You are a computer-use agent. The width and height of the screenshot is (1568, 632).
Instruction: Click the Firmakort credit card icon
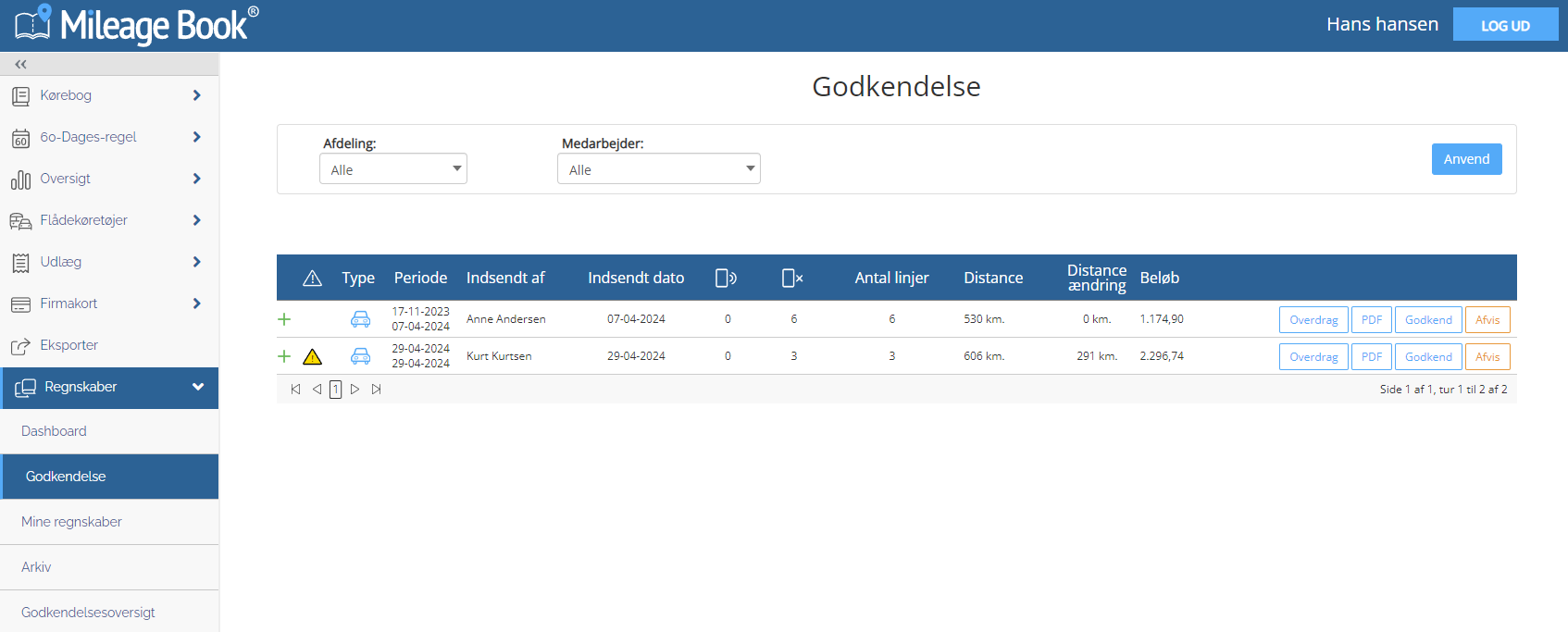tap(20, 304)
